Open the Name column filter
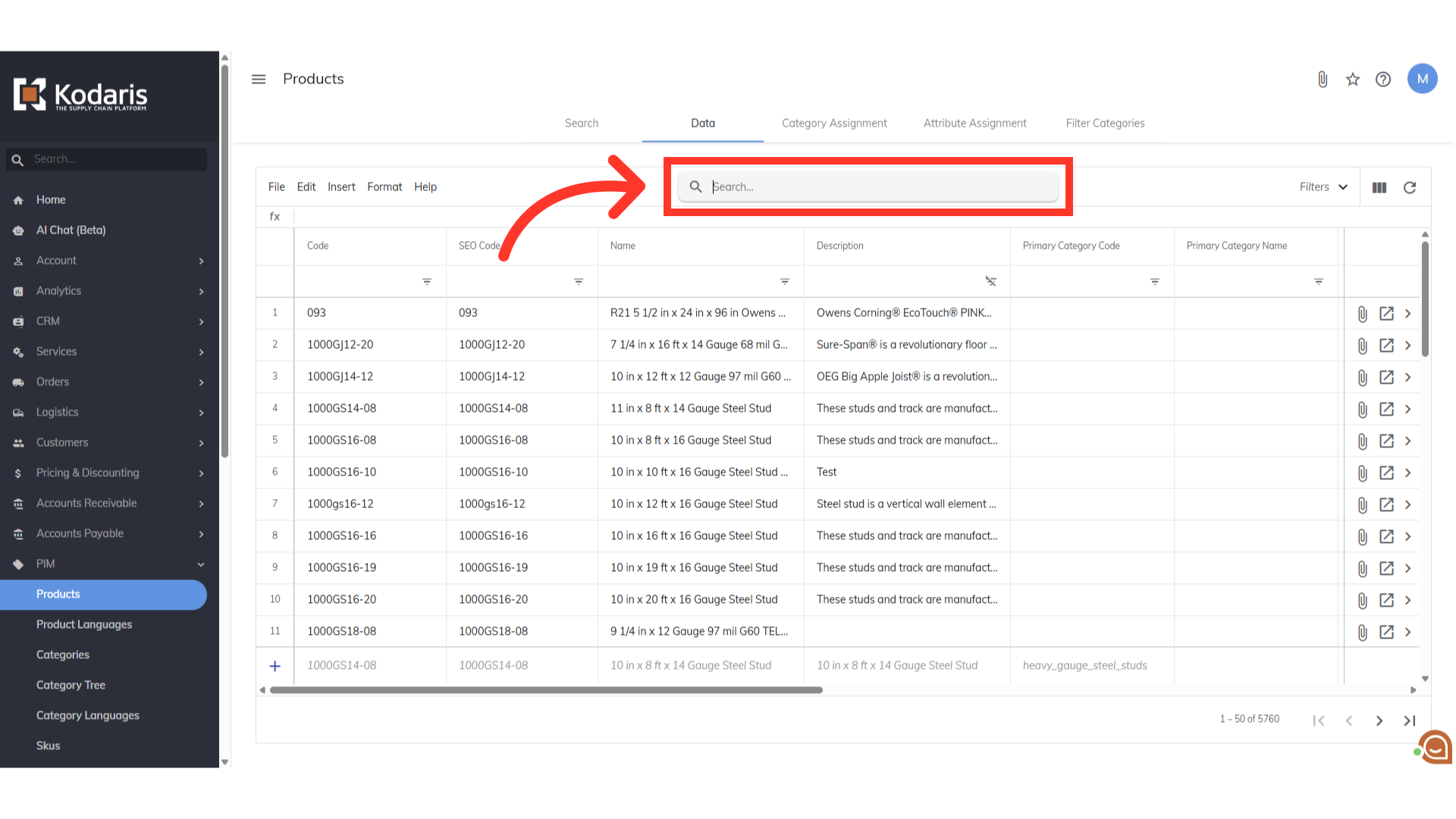Viewport: 1456px width, 819px height. tap(785, 281)
